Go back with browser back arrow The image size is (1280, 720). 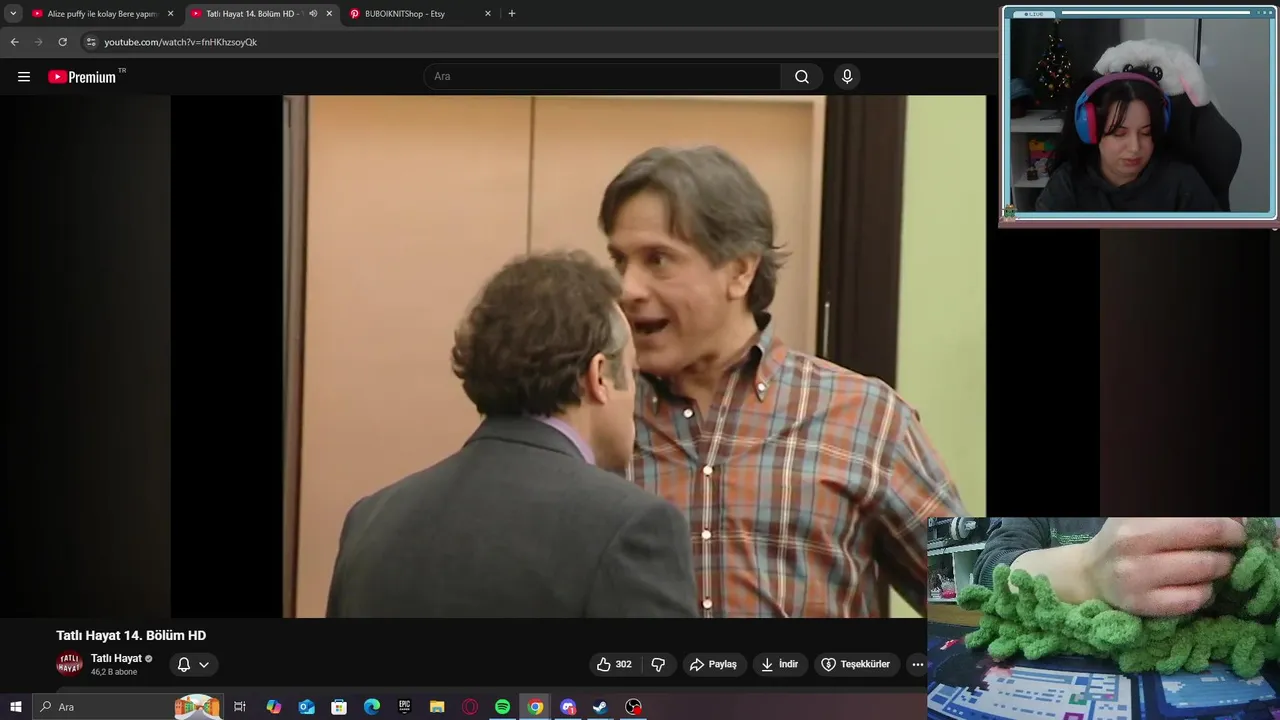(x=14, y=42)
